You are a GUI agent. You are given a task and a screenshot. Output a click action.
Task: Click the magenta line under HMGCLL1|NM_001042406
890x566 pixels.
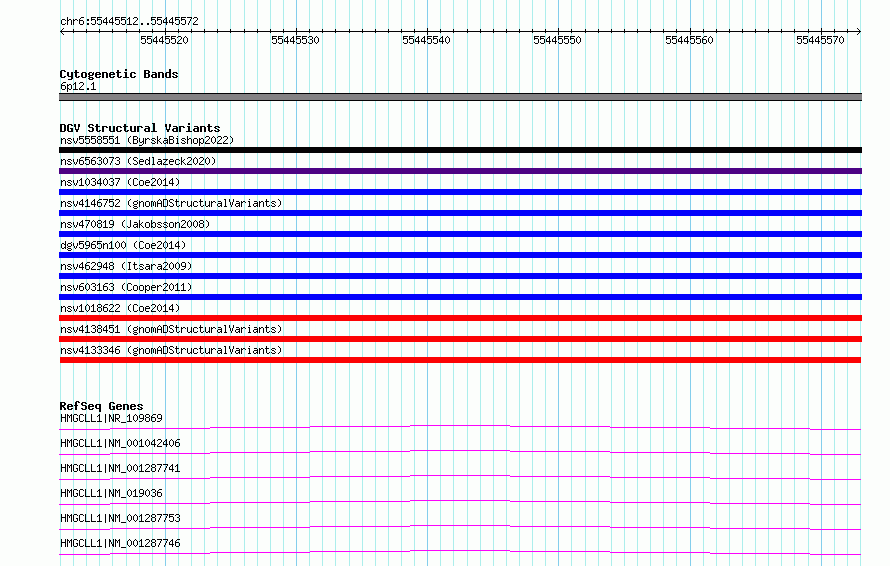pos(460,452)
